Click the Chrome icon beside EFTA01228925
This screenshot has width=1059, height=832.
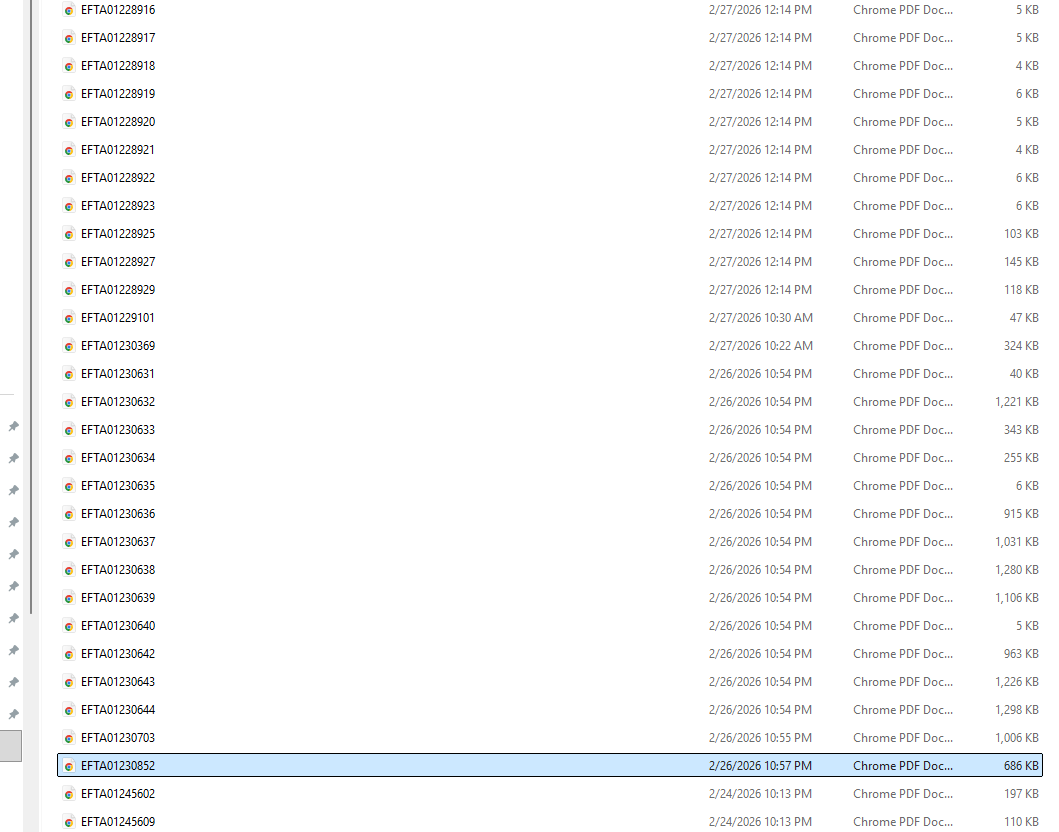click(69, 234)
